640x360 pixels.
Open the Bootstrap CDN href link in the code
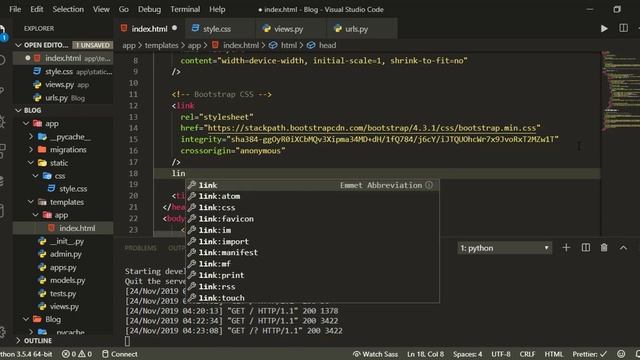[371, 128]
